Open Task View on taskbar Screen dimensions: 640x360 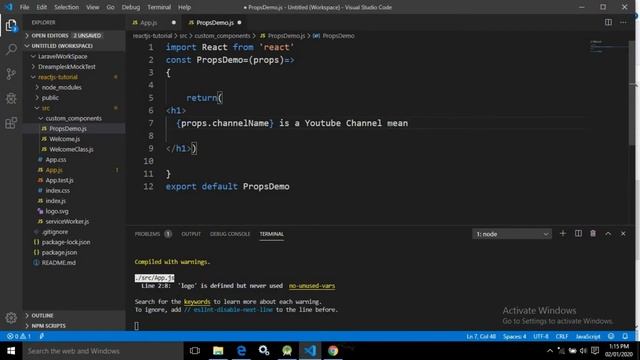[x=195, y=351]
